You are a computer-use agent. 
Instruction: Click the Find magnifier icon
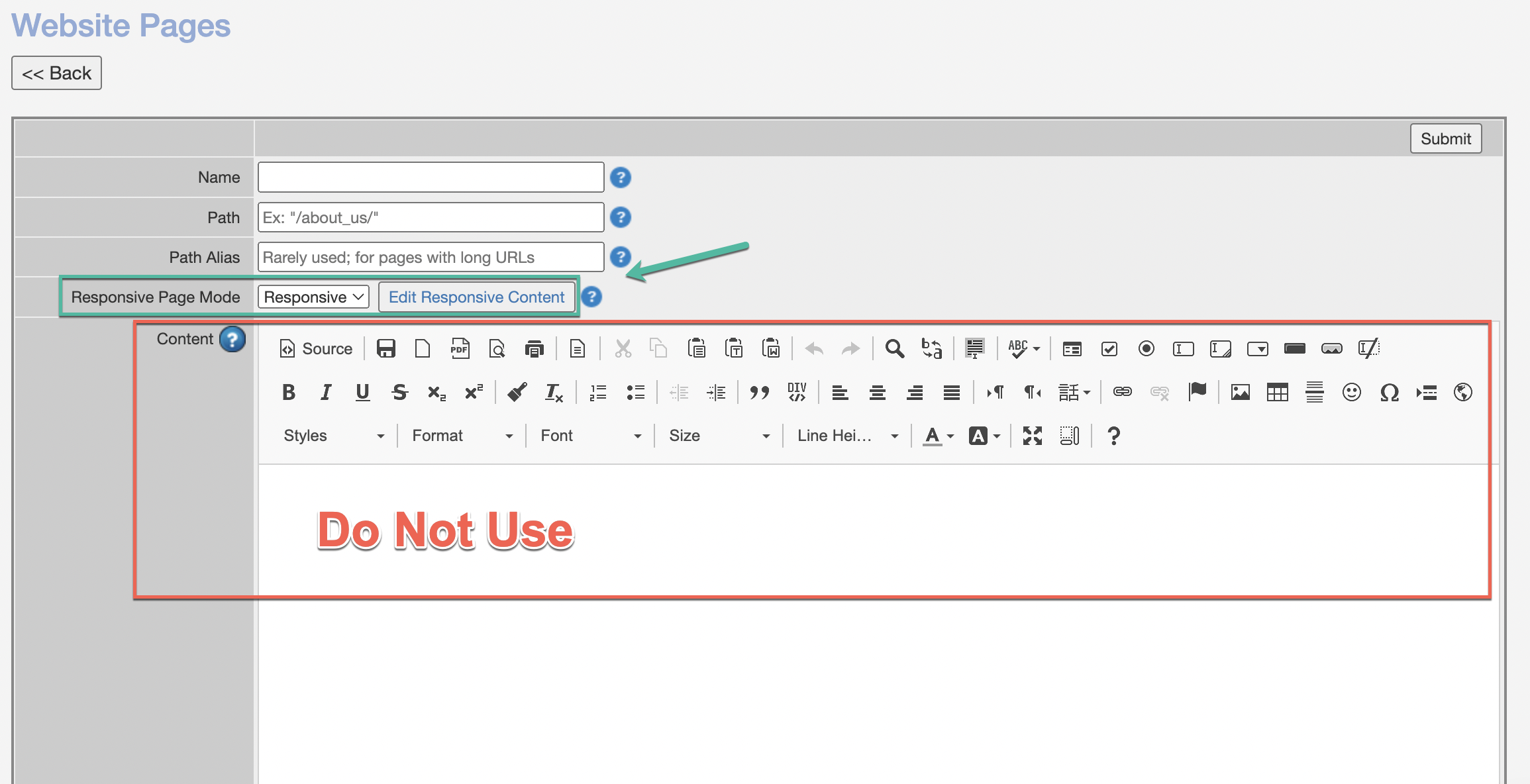tap(894, 349)
